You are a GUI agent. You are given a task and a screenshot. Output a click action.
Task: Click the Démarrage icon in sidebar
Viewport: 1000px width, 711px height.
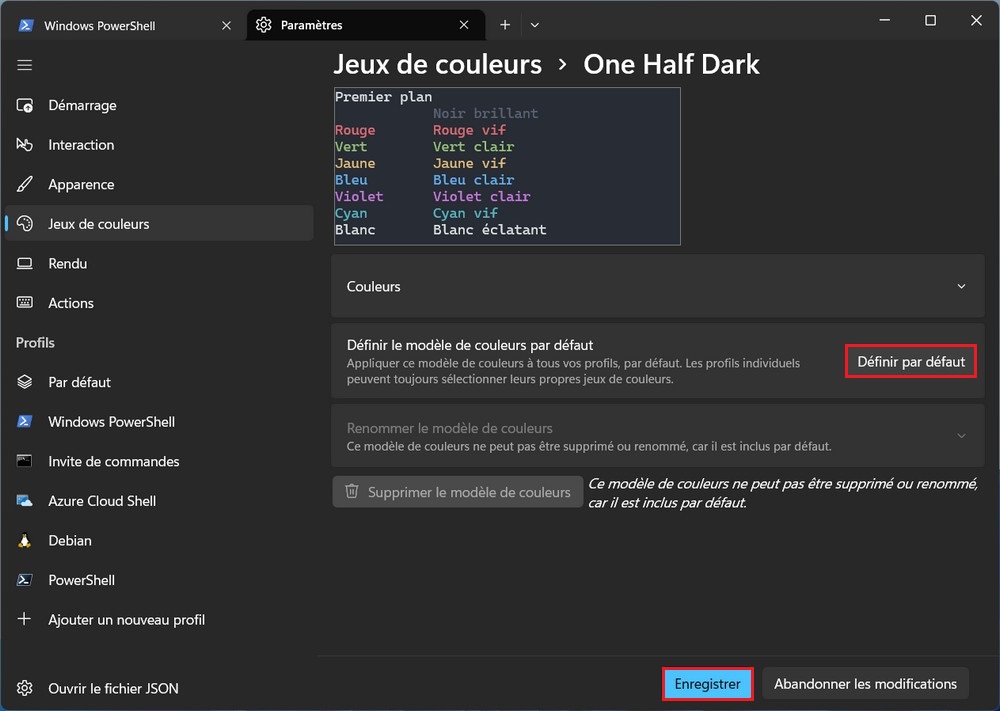(x=24, y=105)
